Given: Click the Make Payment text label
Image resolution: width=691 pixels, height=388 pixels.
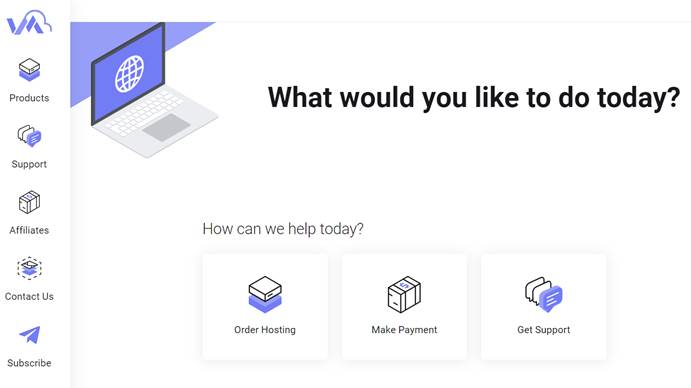Looking at the screenshot, I should click(x=404, y=330).
